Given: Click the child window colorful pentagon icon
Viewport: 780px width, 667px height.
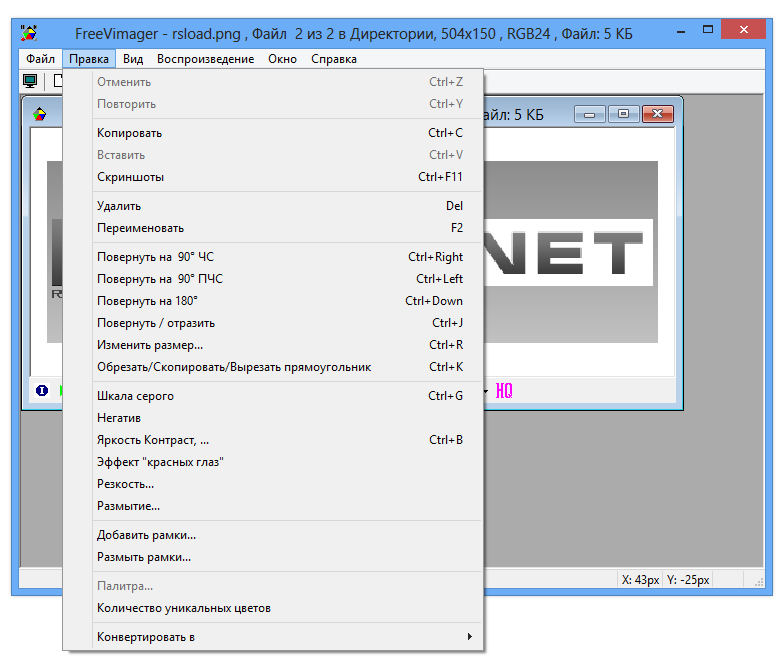Looking at the screenshot, I should click(40, 114).
